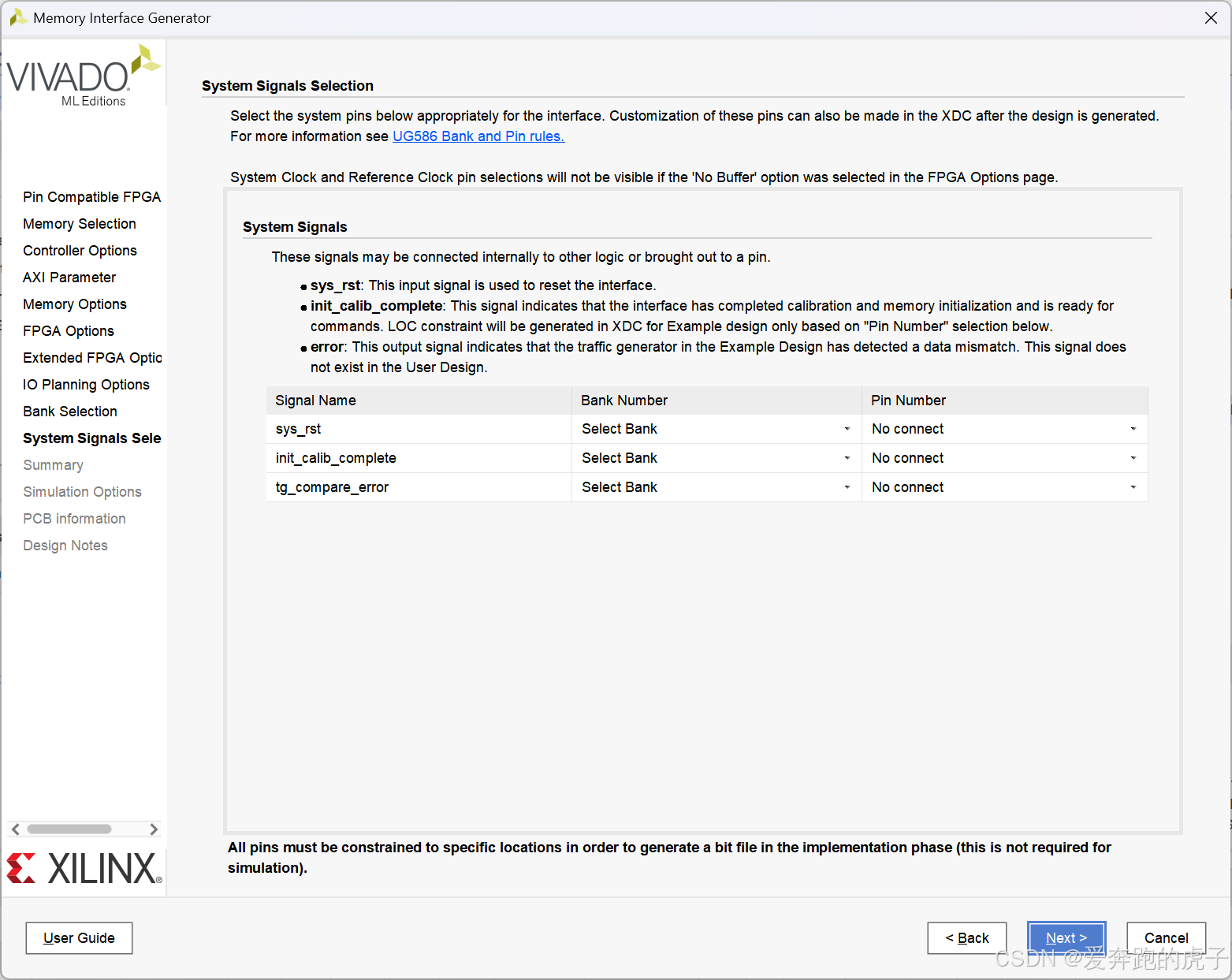Select the System Signals Selection step
1232x980 pixels.
[92, 438]
